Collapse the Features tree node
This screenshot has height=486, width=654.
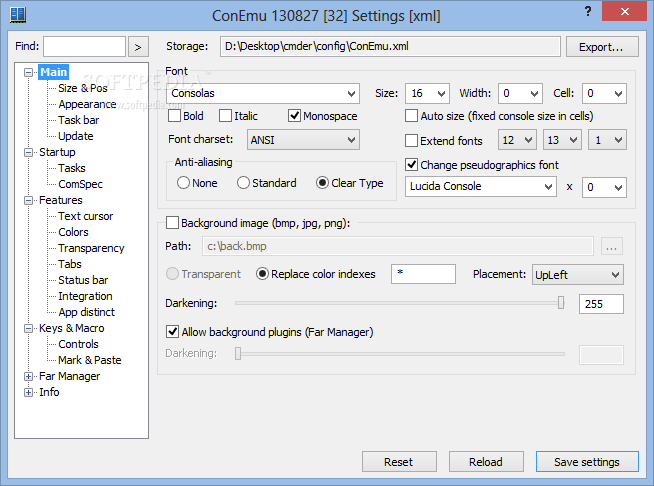[28, 200]
